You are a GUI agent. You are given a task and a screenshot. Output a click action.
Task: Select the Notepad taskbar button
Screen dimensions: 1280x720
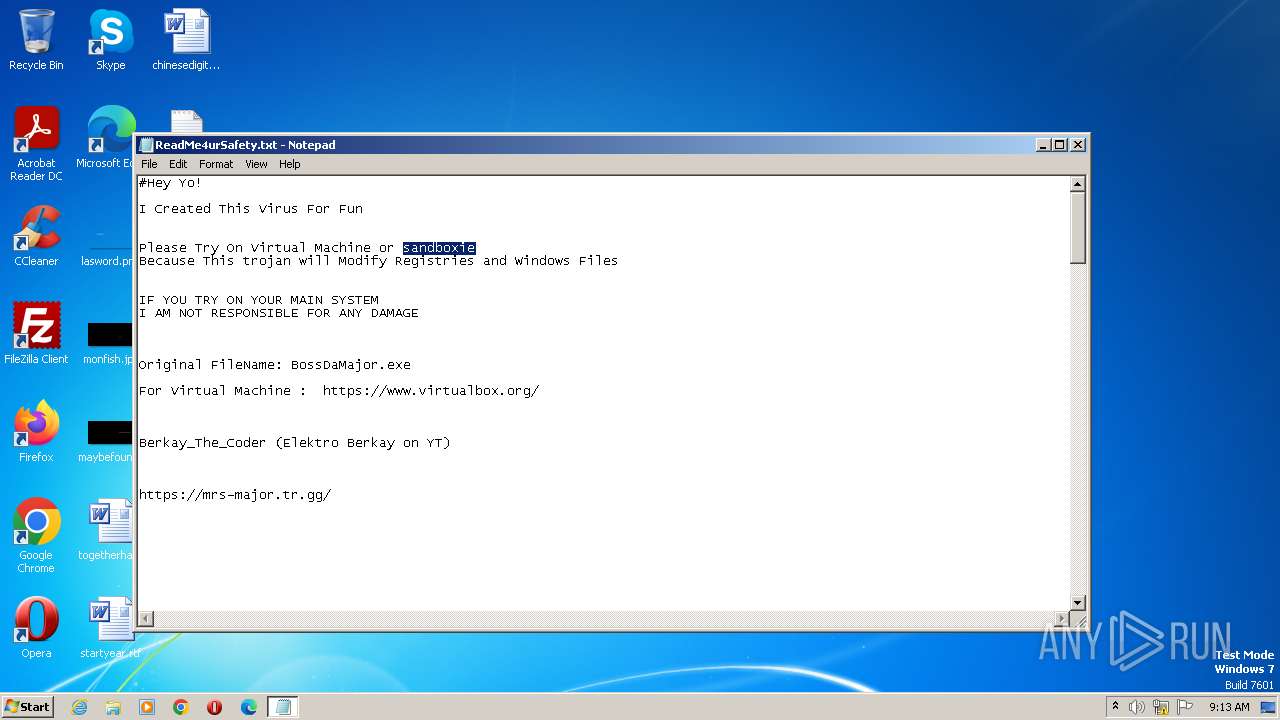tap(283, 707)
